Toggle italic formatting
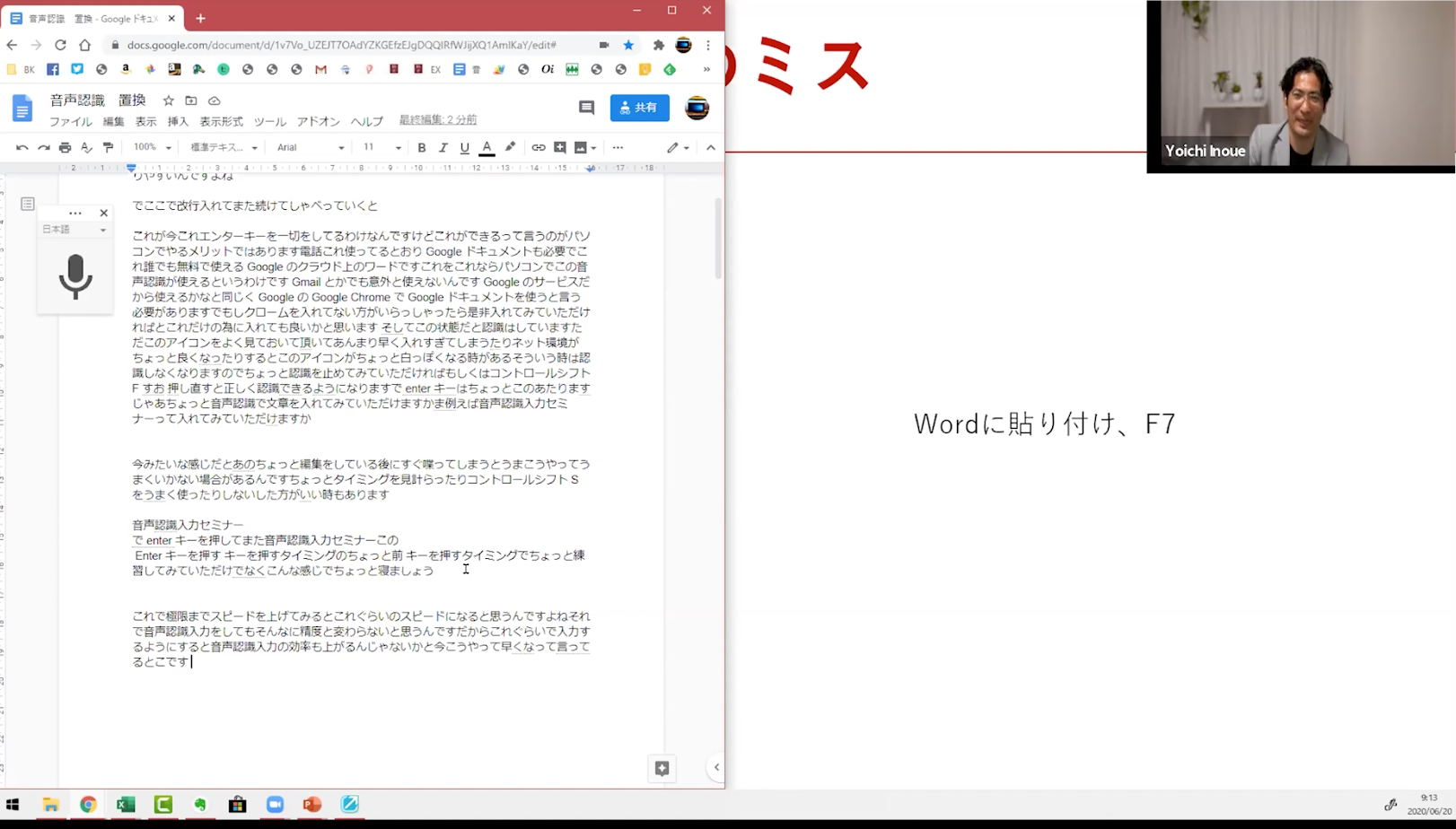Image resolution: width=1456 pixels, height=829 pixels. click(443, 148)
